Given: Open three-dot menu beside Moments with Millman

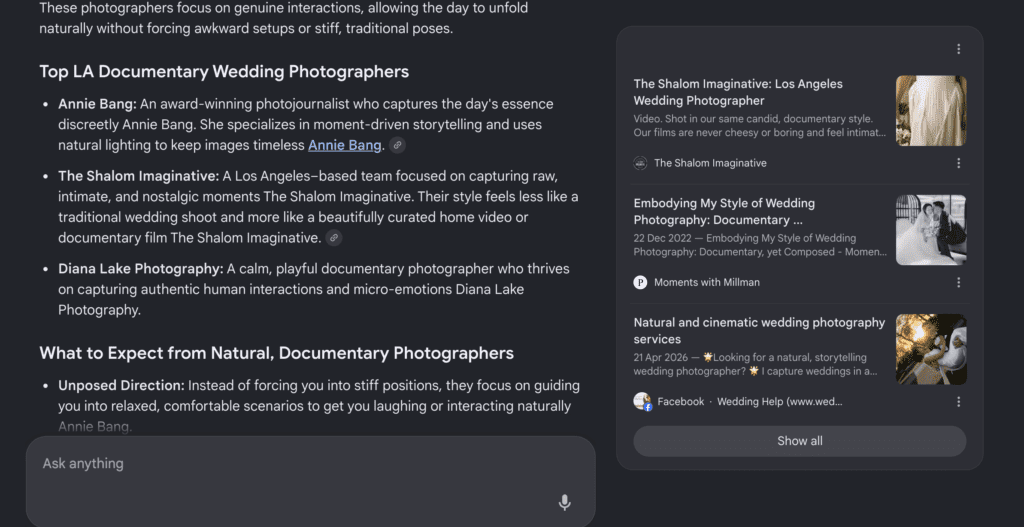Looking at the screenshot, I should (x=958, y=283).
